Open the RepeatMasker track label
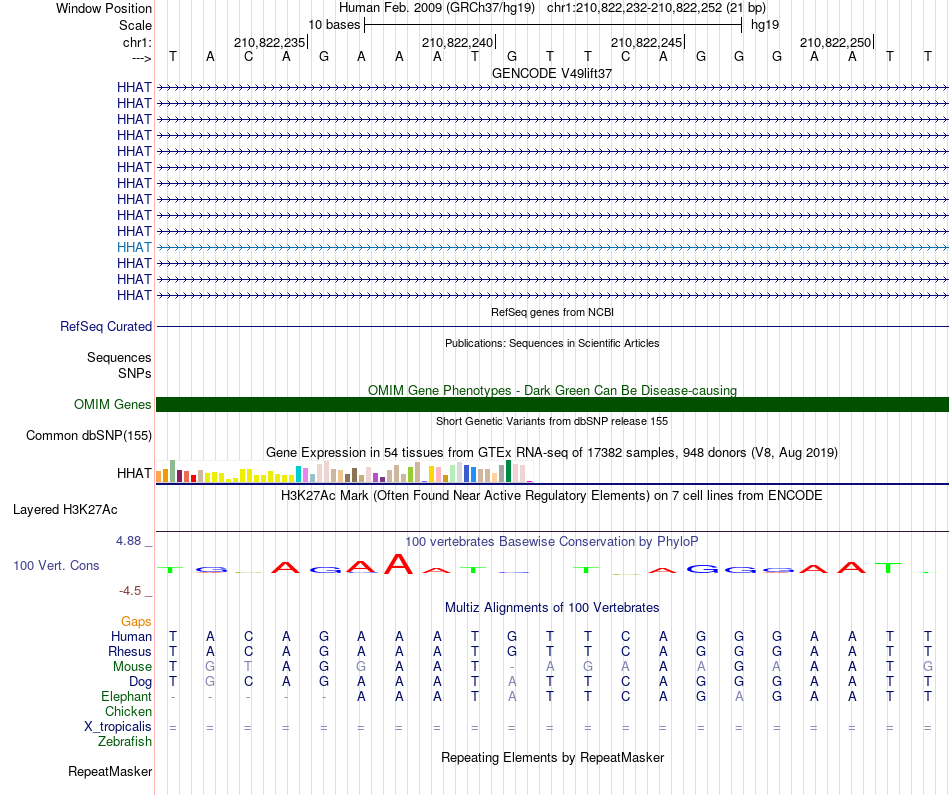The height and width of the screenshot is (795, 950). coord(110,771)
